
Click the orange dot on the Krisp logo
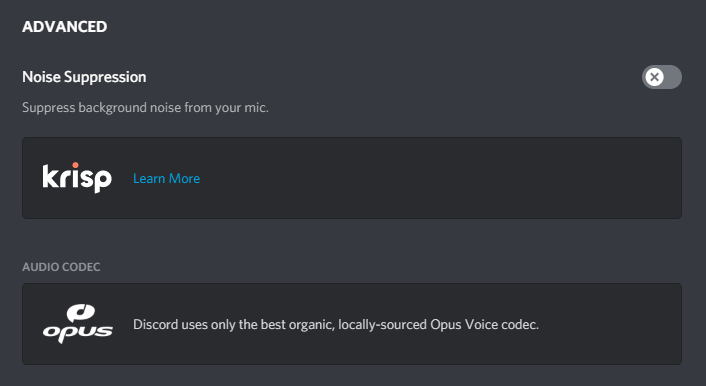tap(75, 165)
